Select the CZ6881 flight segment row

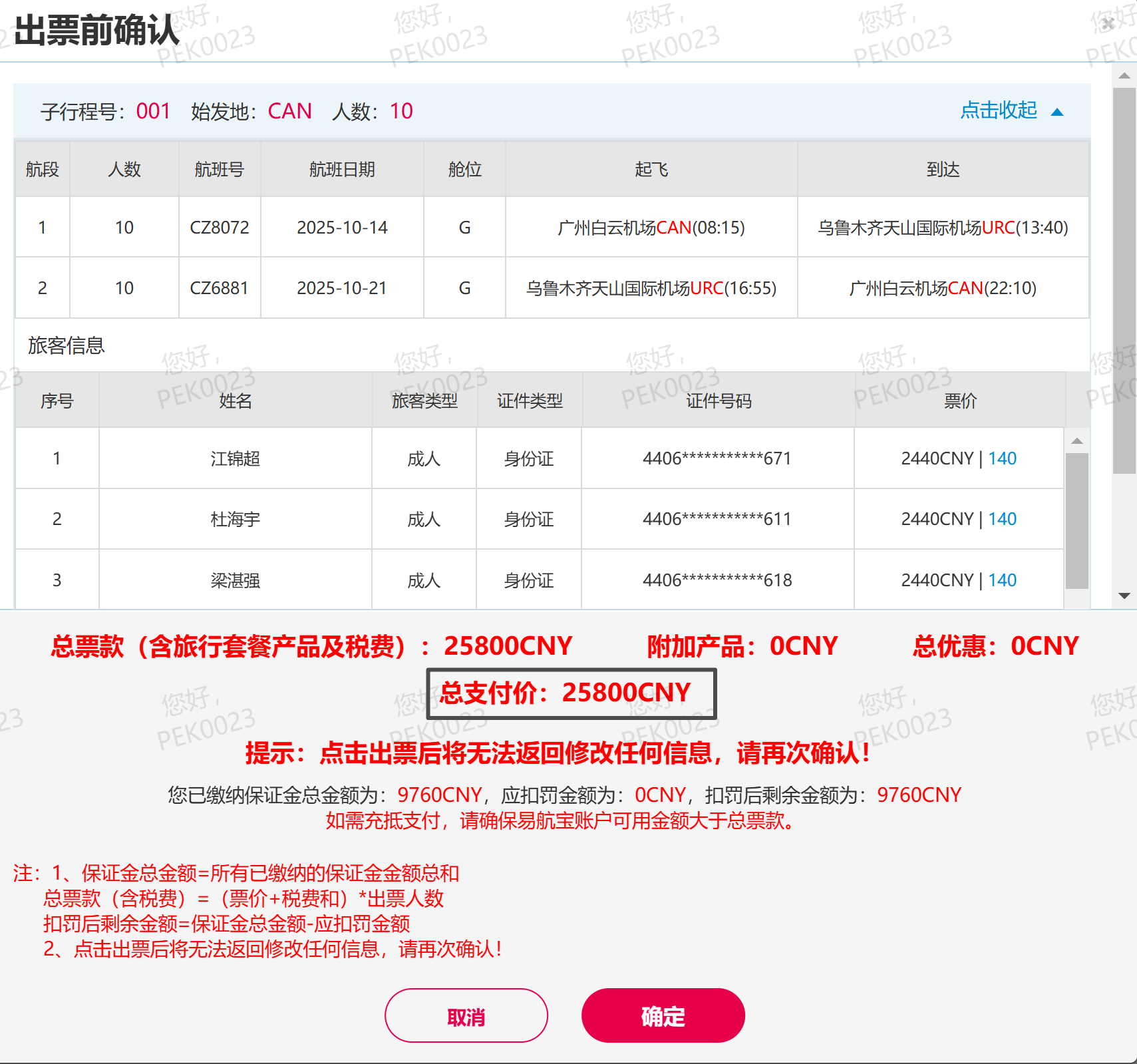coord(219,288)
